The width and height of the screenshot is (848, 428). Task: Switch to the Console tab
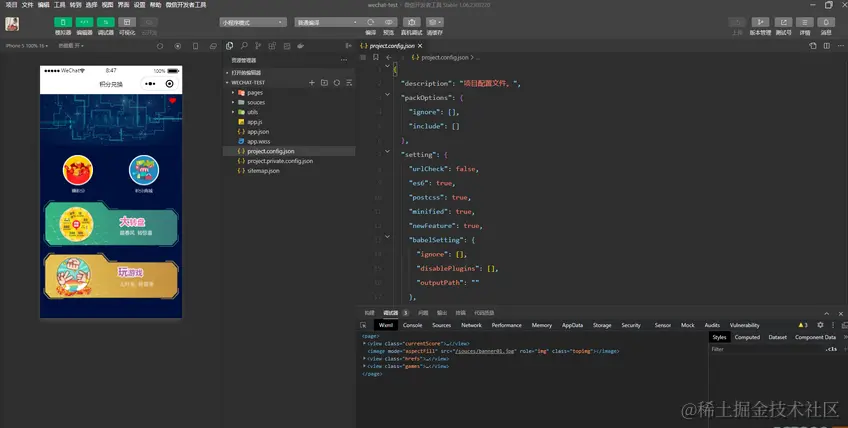tap(412, 325)
